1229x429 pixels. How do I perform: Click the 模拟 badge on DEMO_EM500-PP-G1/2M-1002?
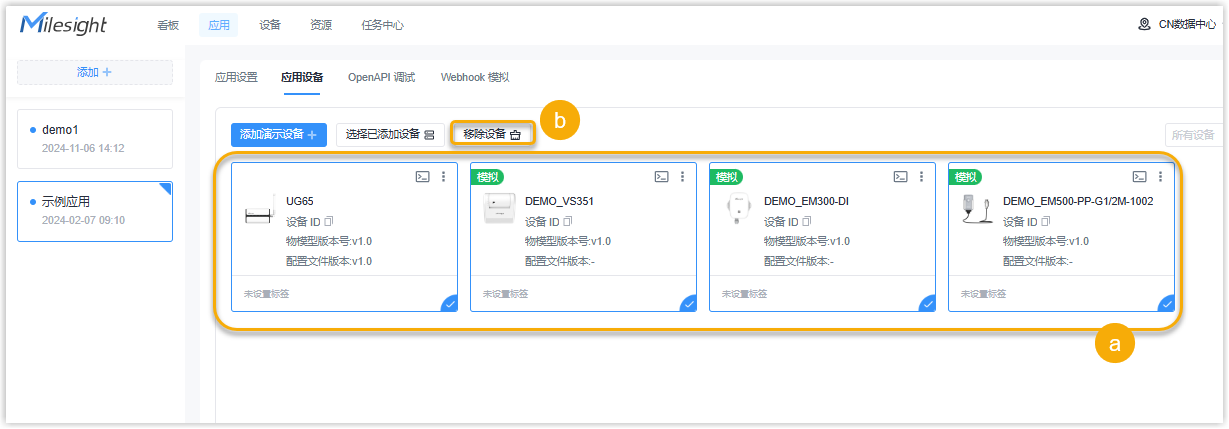[966, 177]
